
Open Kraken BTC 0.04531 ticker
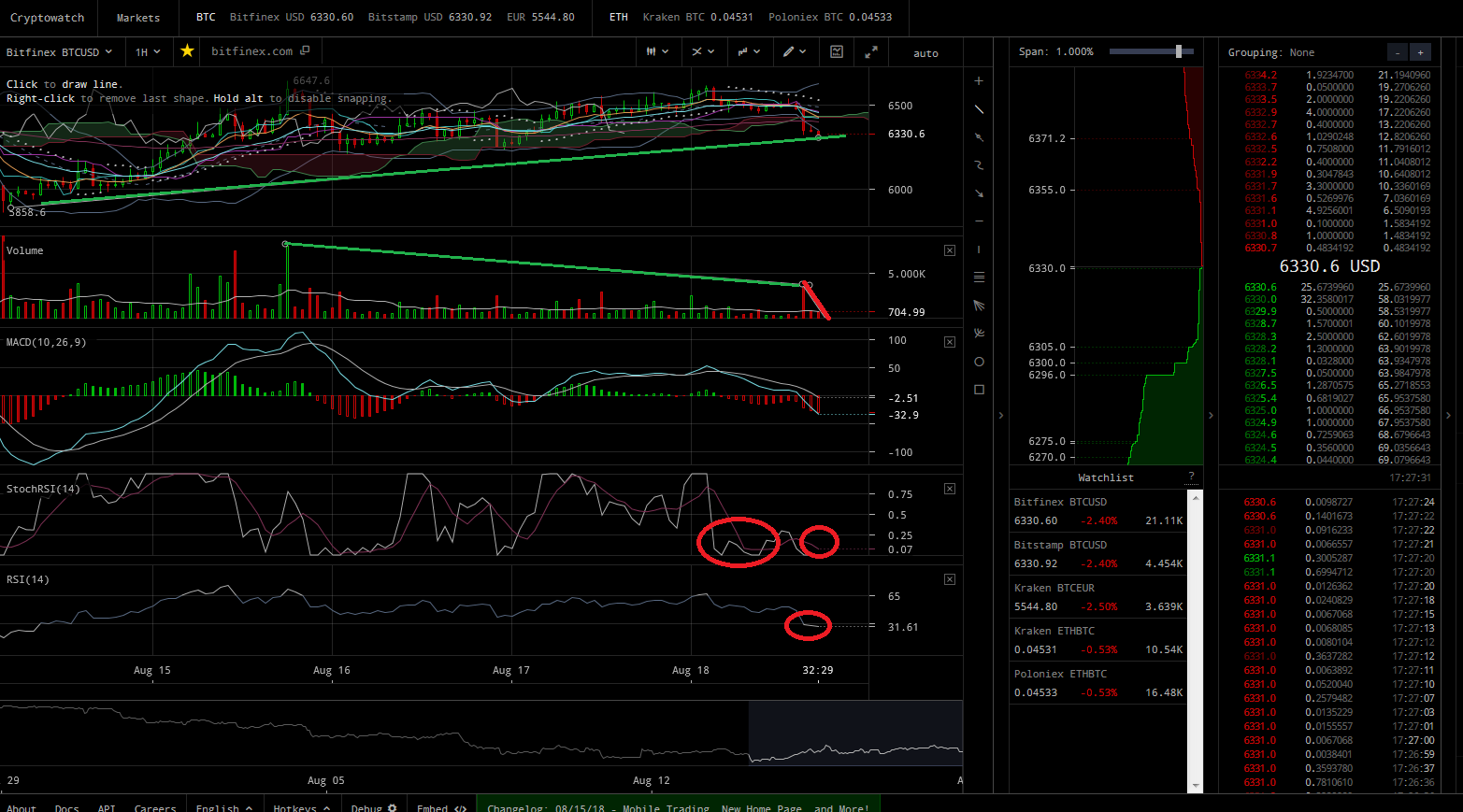coord(698,18)
